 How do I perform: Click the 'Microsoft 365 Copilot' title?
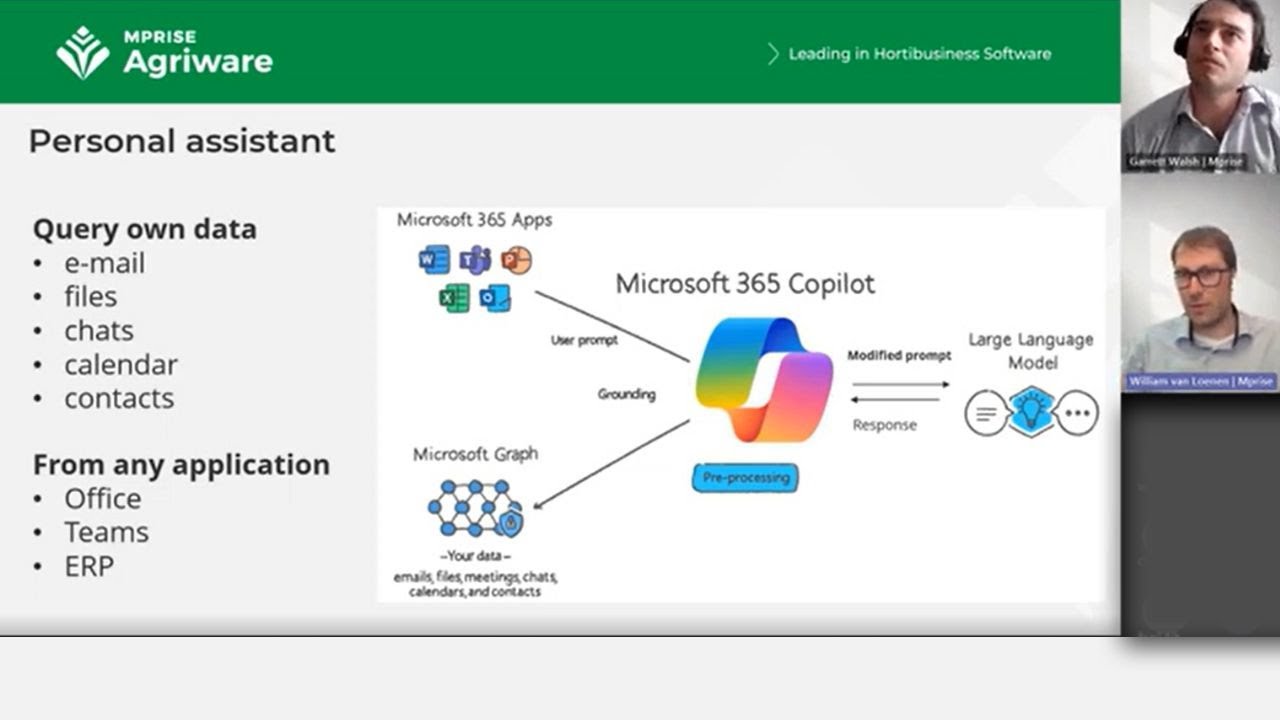click(x=745, y=284)
